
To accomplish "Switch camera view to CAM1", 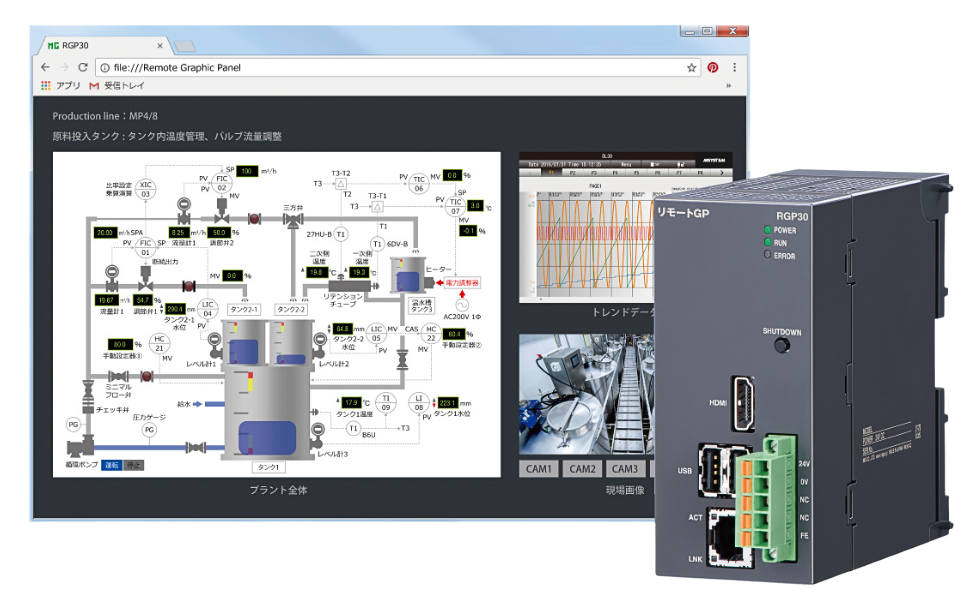I will pos(538,469).
